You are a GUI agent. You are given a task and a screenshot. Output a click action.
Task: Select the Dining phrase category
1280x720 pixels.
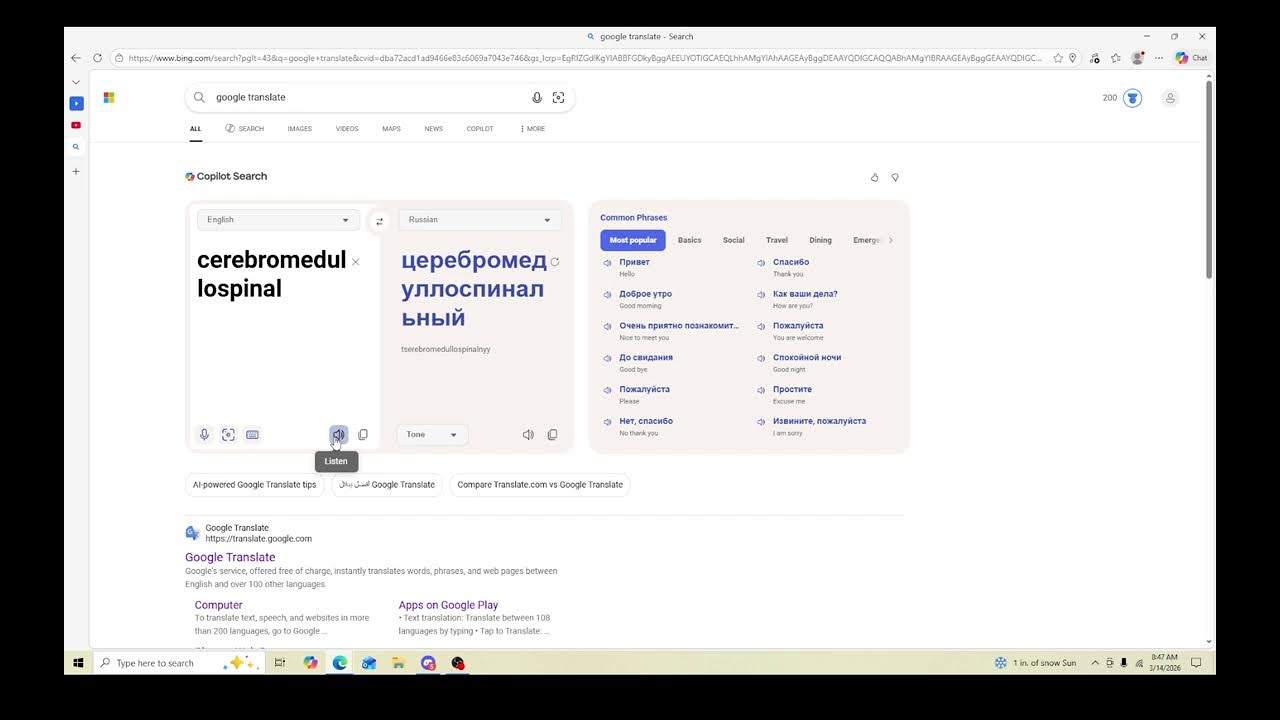pyautogui.click(x=820, y=240)
